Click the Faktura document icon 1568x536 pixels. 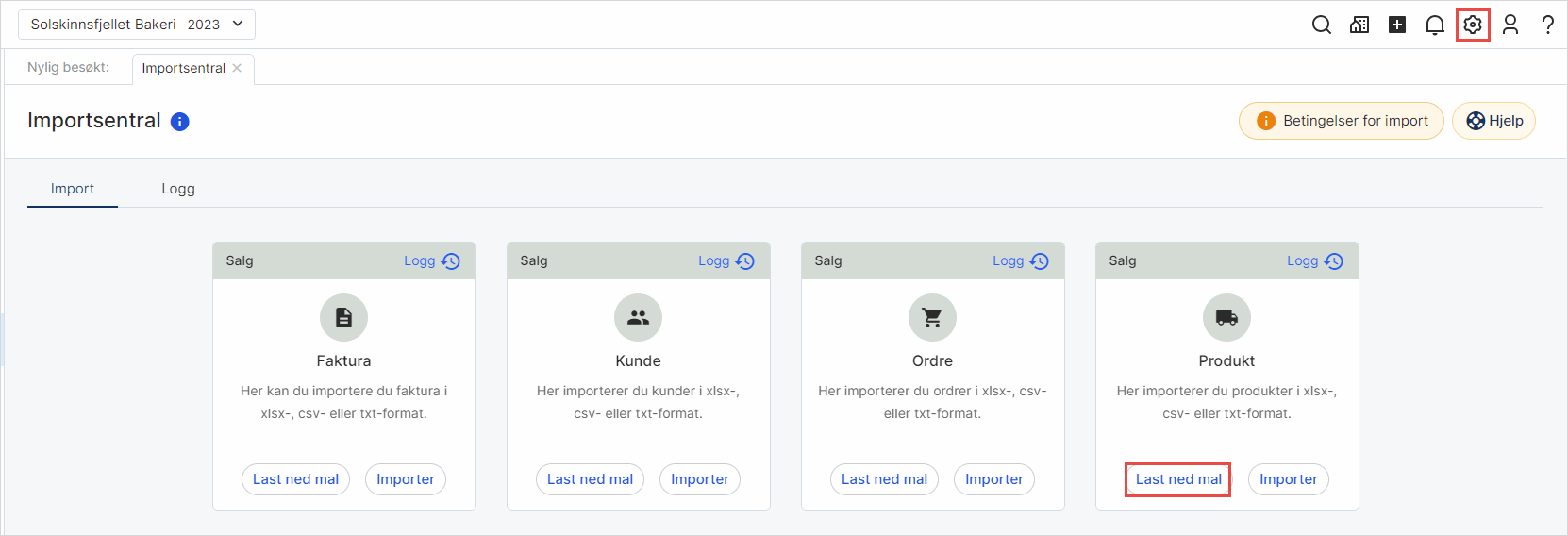pos(343,318)
